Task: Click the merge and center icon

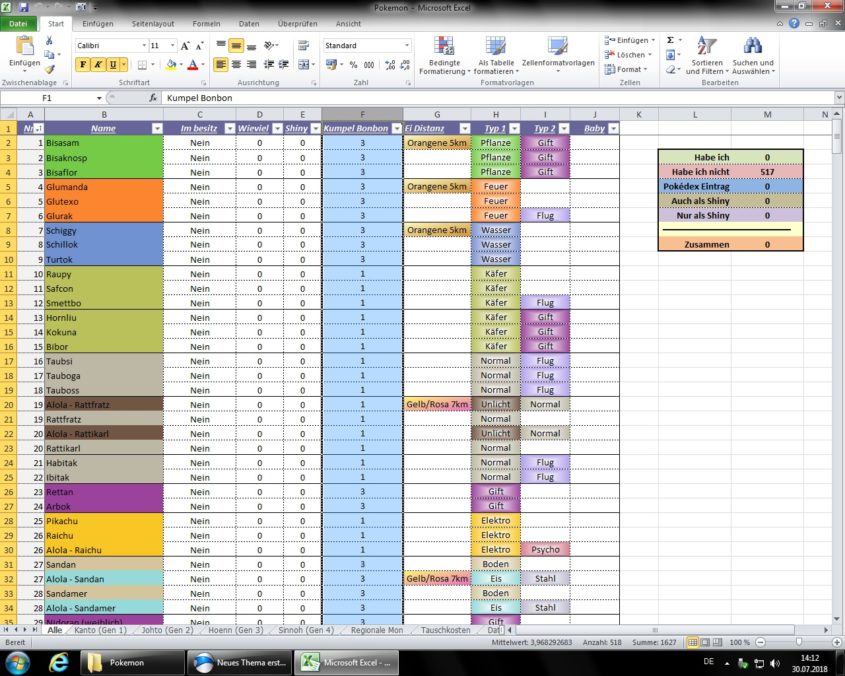Action: pos(304,65)
